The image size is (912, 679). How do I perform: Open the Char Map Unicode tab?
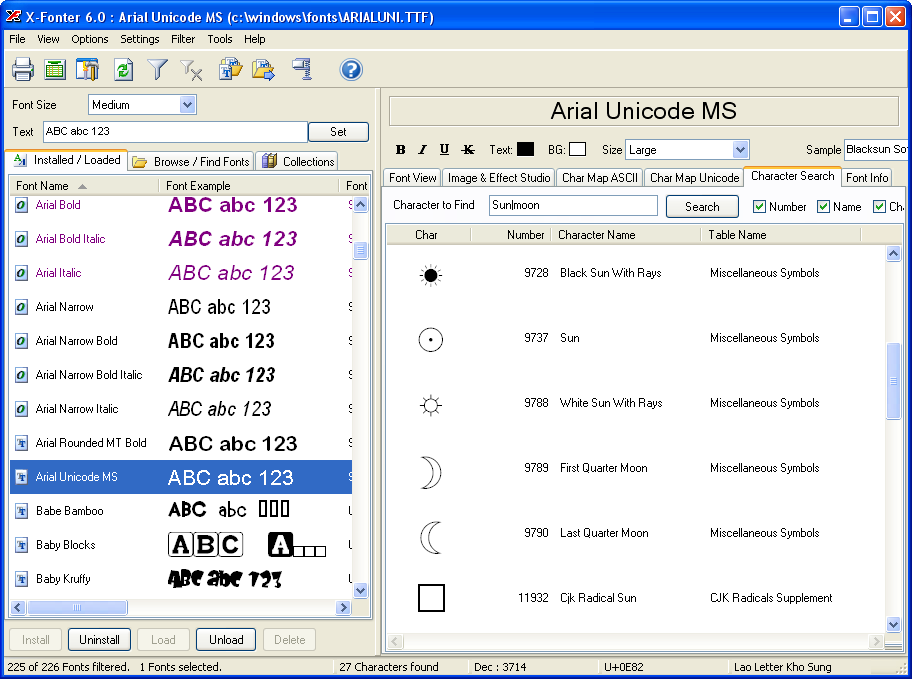[x=694, y=177]
